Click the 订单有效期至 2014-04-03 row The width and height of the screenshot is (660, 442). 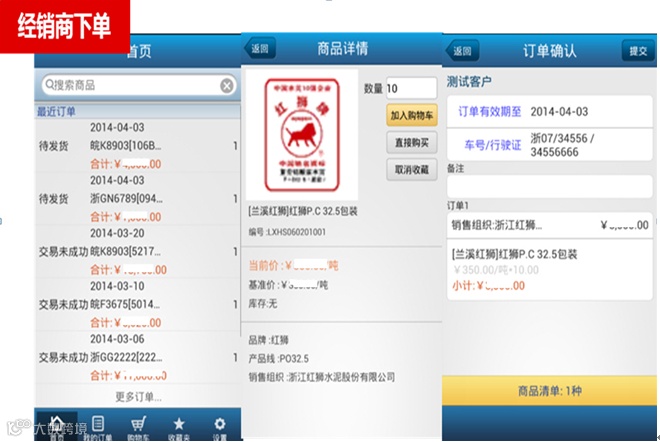(x=549, y=112)
